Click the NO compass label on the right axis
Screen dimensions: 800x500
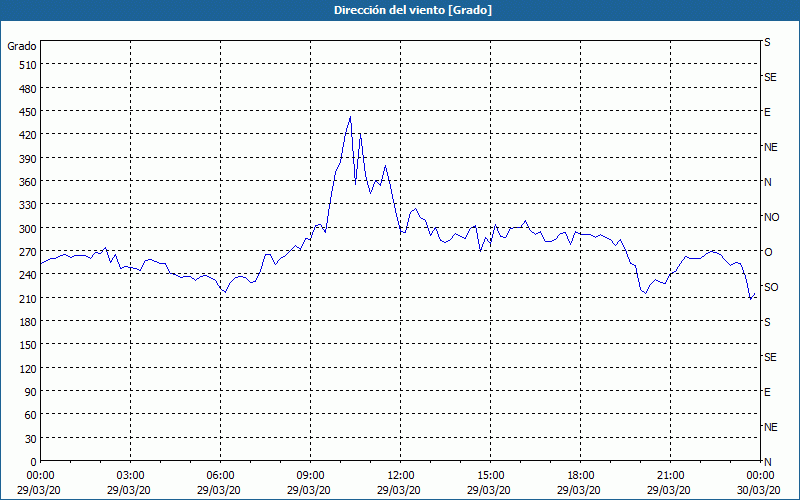[771, 217]
